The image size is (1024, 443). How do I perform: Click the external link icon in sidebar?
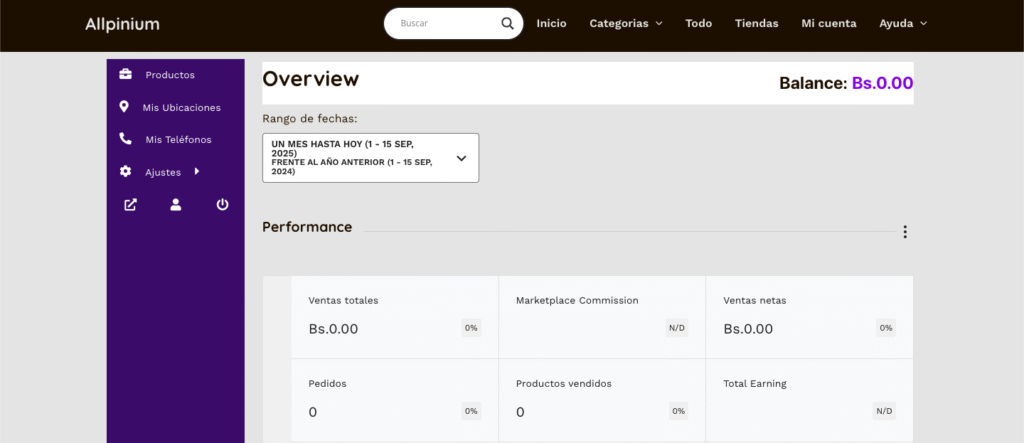[x=130, y=205]
